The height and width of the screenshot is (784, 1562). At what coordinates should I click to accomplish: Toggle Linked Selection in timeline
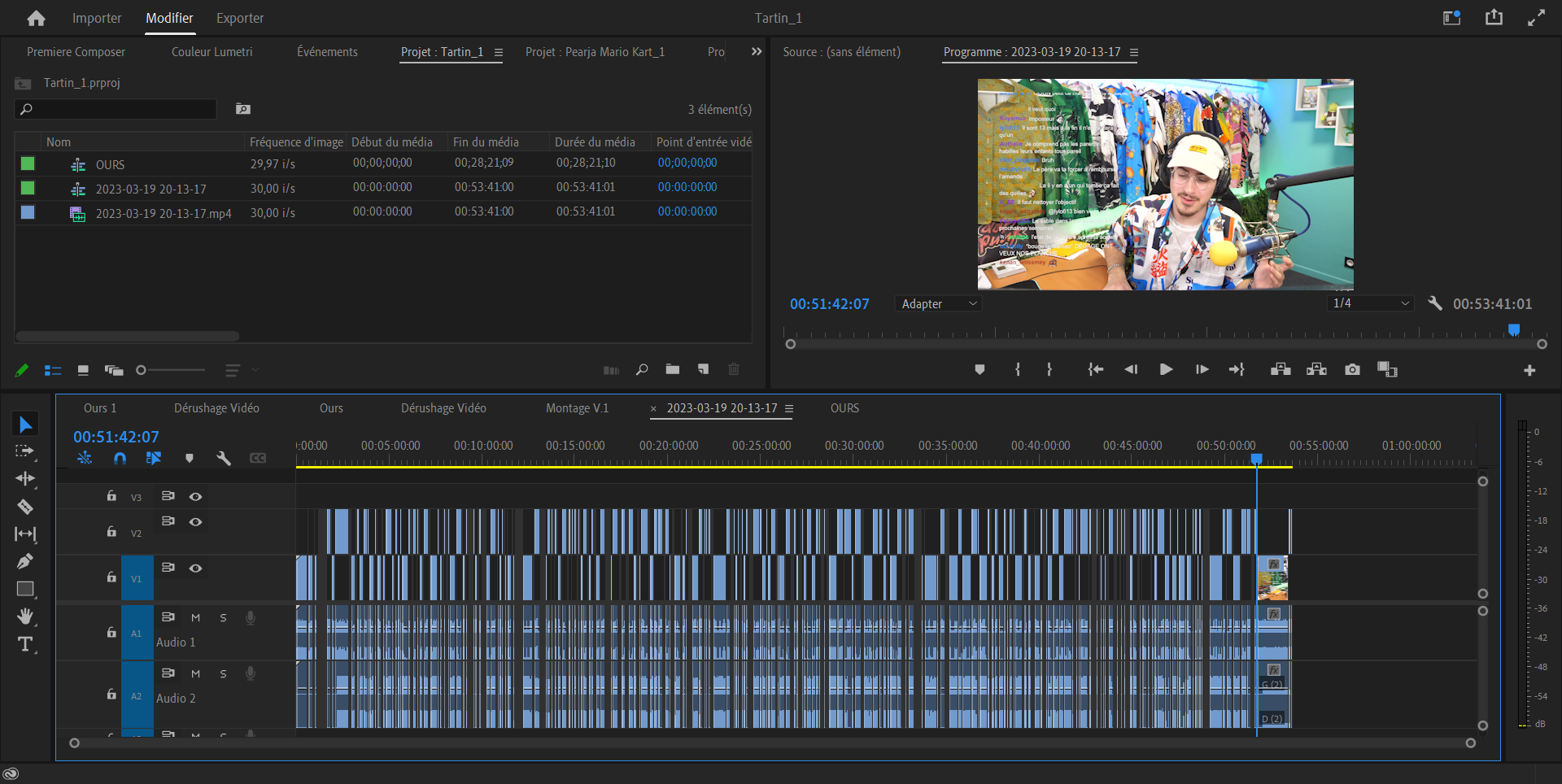[153, 458]
